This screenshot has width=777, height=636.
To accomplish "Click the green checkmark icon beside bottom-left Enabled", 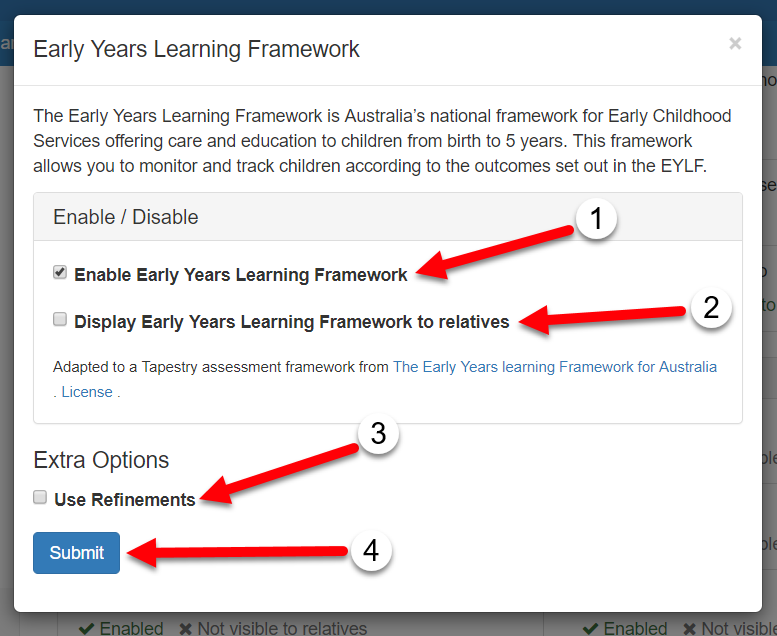I will (x=86, y=628).
